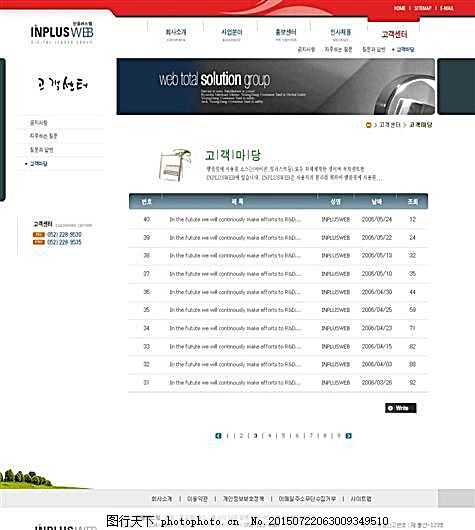This screenshot has width=475, height=530.
Task: Click phone number 052) 228-9530
Action: (x=64, y=235)
